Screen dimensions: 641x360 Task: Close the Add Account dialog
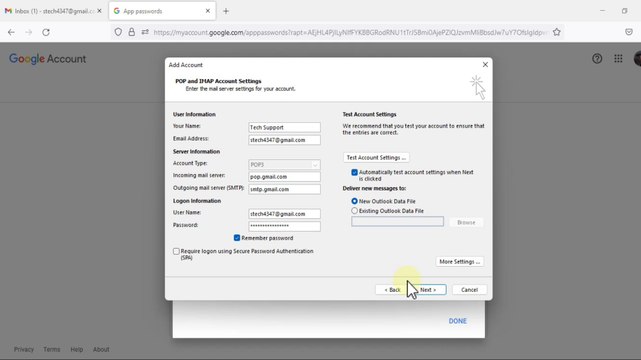pyautogui.click(x=485, y=65)
